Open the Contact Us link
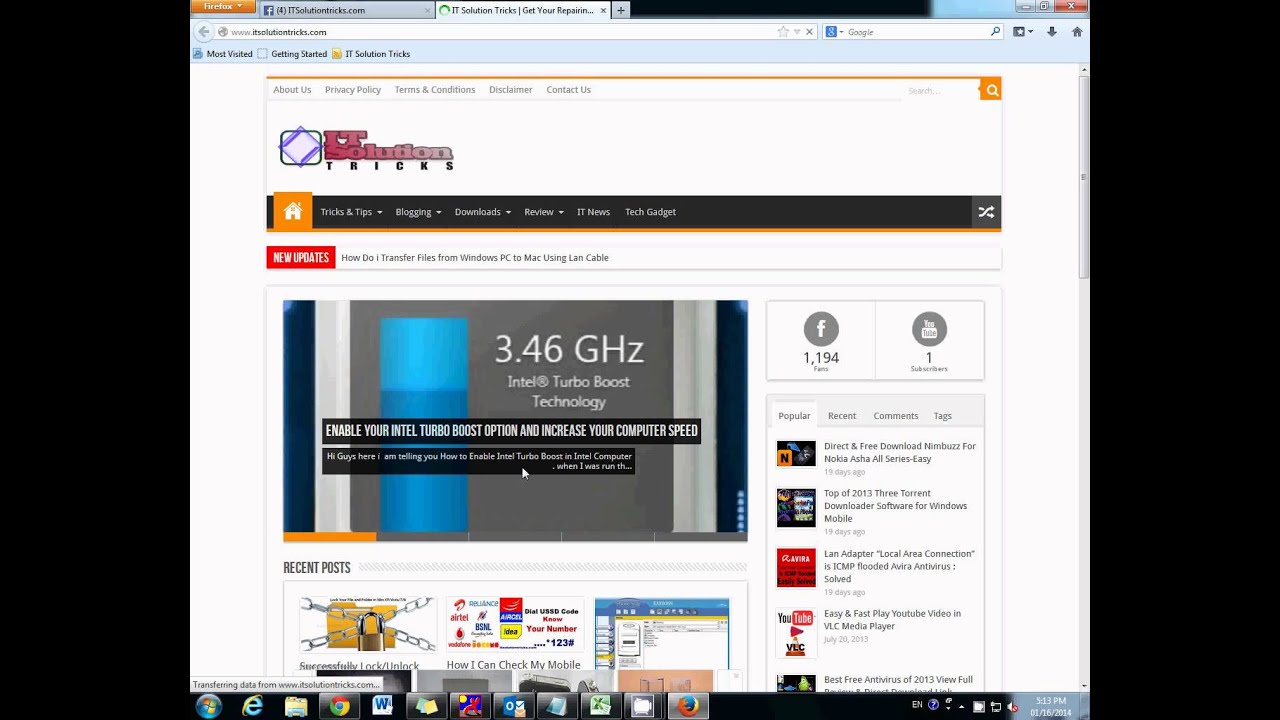 click(x=568, y=90)
